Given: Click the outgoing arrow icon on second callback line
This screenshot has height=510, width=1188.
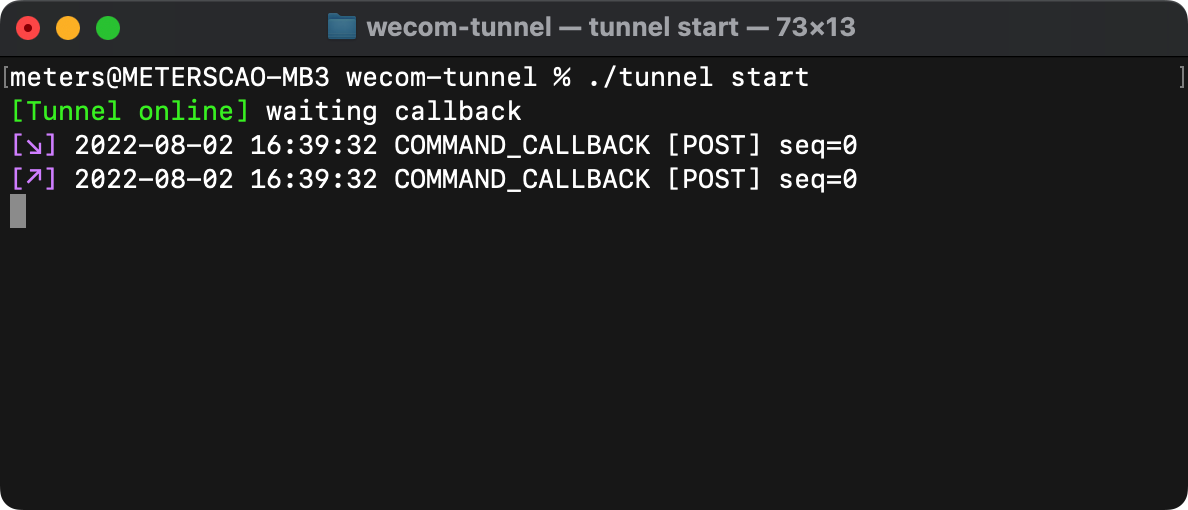Looking at the screenshot, I should pyautogui.click(x=34, y=179).
